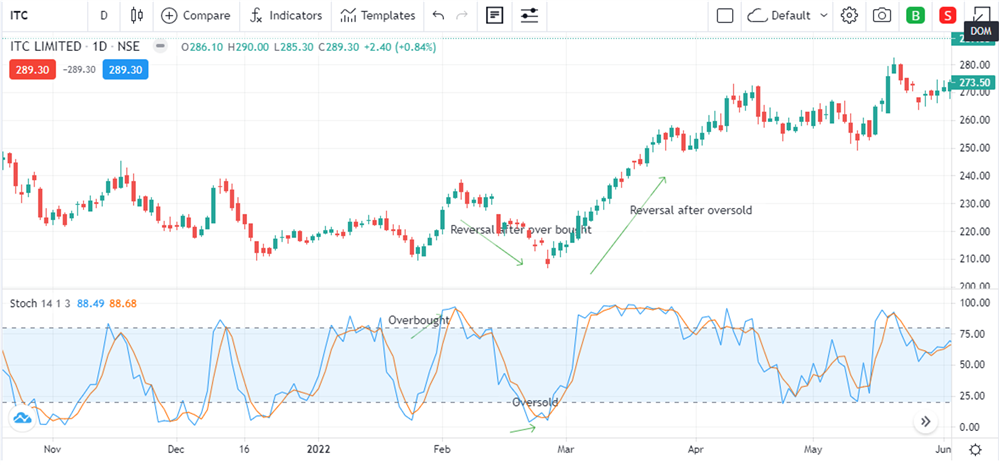Screen dimensions: 1000x465
Task: Click the Stoch value 88.68
Action: (122, 304)
